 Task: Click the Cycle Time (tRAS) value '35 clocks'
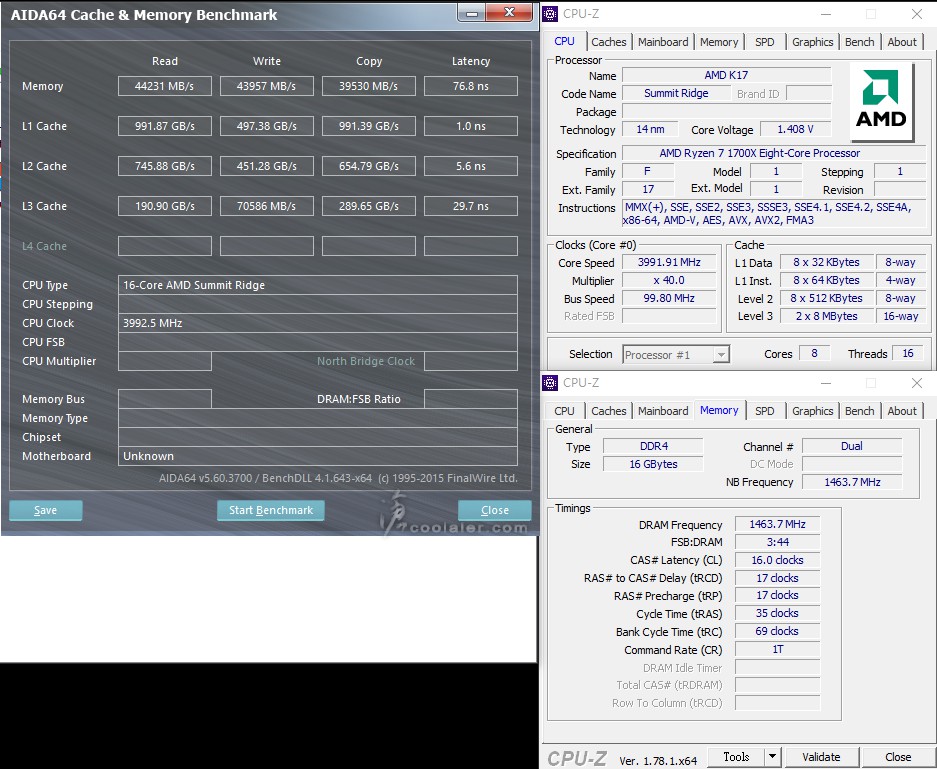point(777,614)
